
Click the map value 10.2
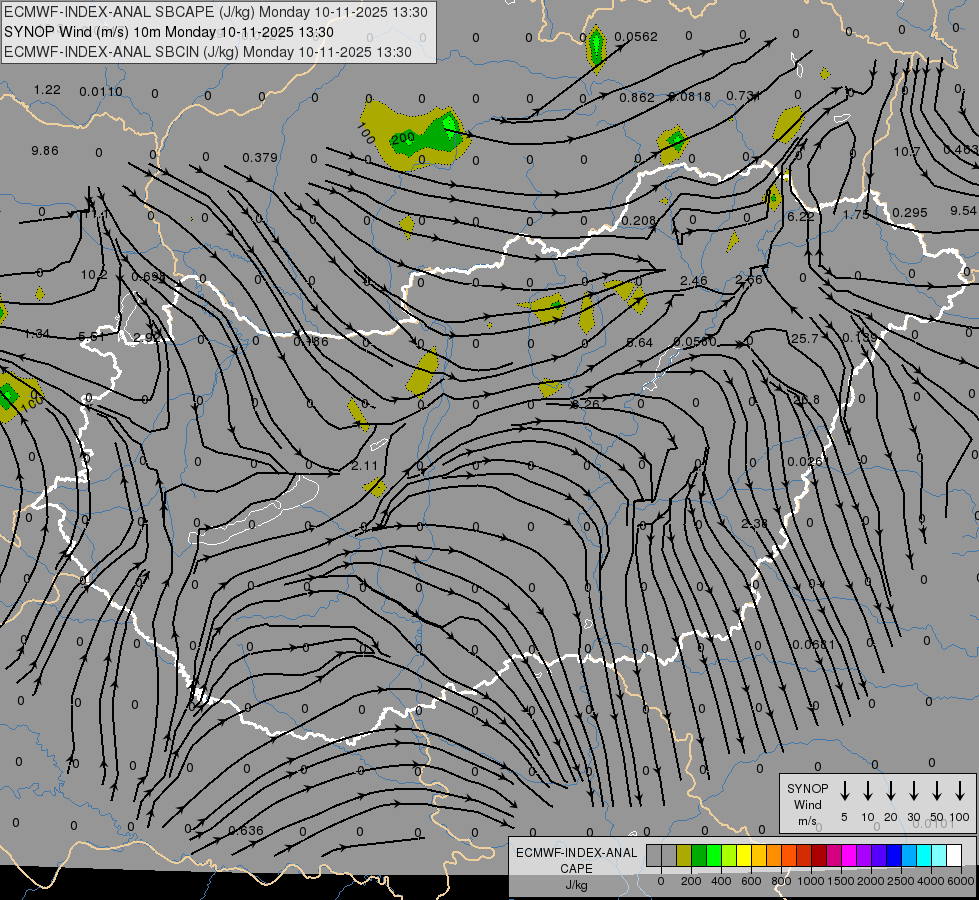(x=94, y=275)
